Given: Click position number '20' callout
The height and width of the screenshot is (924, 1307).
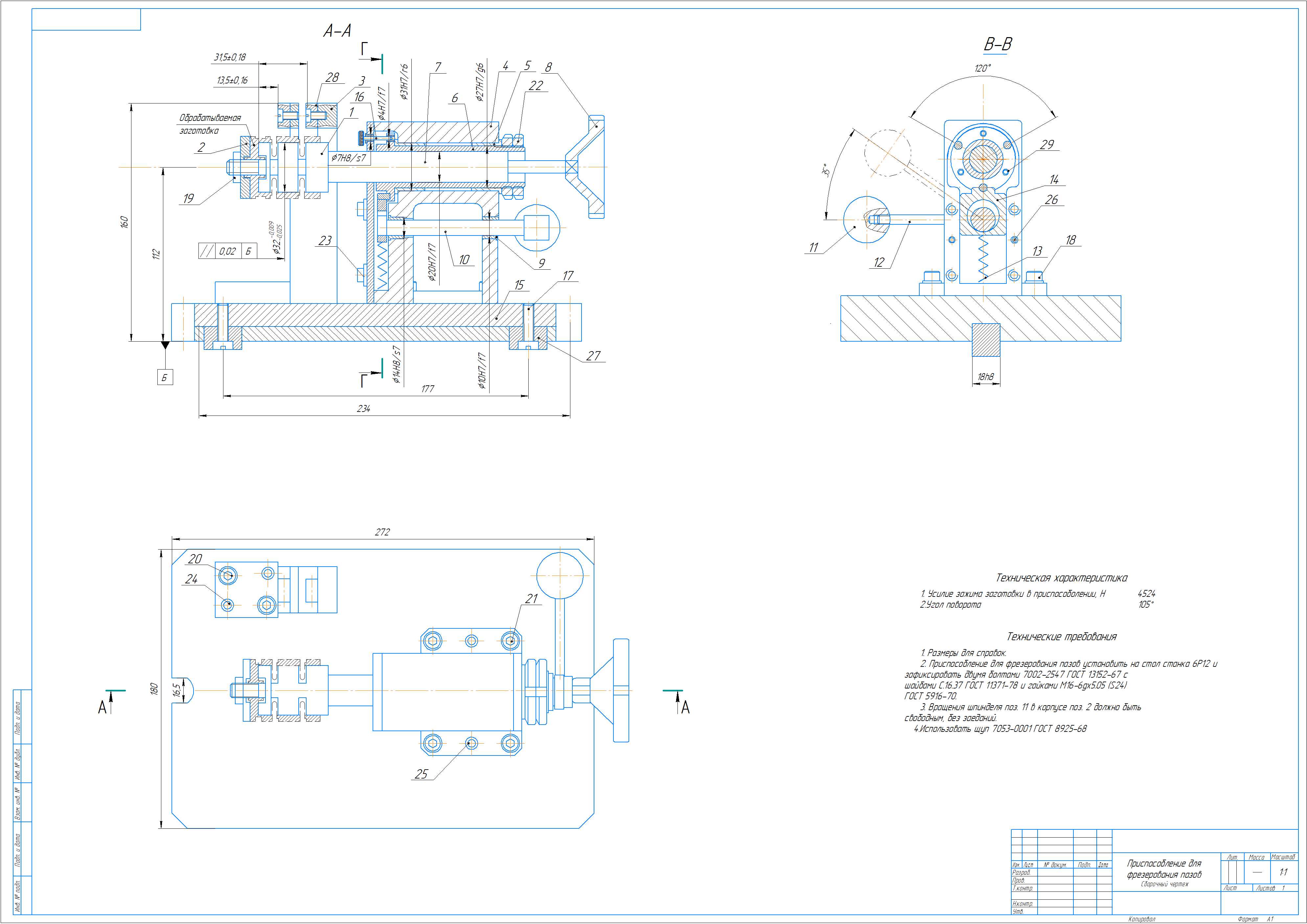Looking at the screenshot, I should pyautogui.click(x=195, y=559).
